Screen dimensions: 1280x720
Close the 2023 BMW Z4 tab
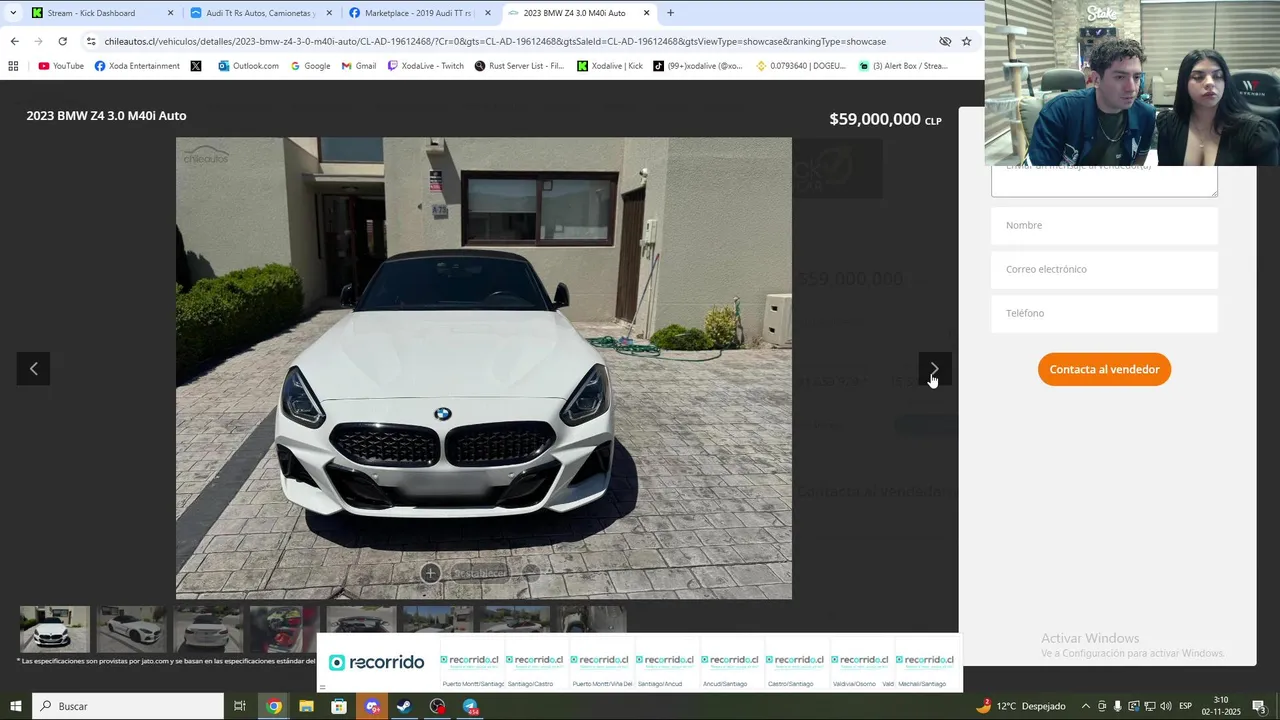(646, 13)
